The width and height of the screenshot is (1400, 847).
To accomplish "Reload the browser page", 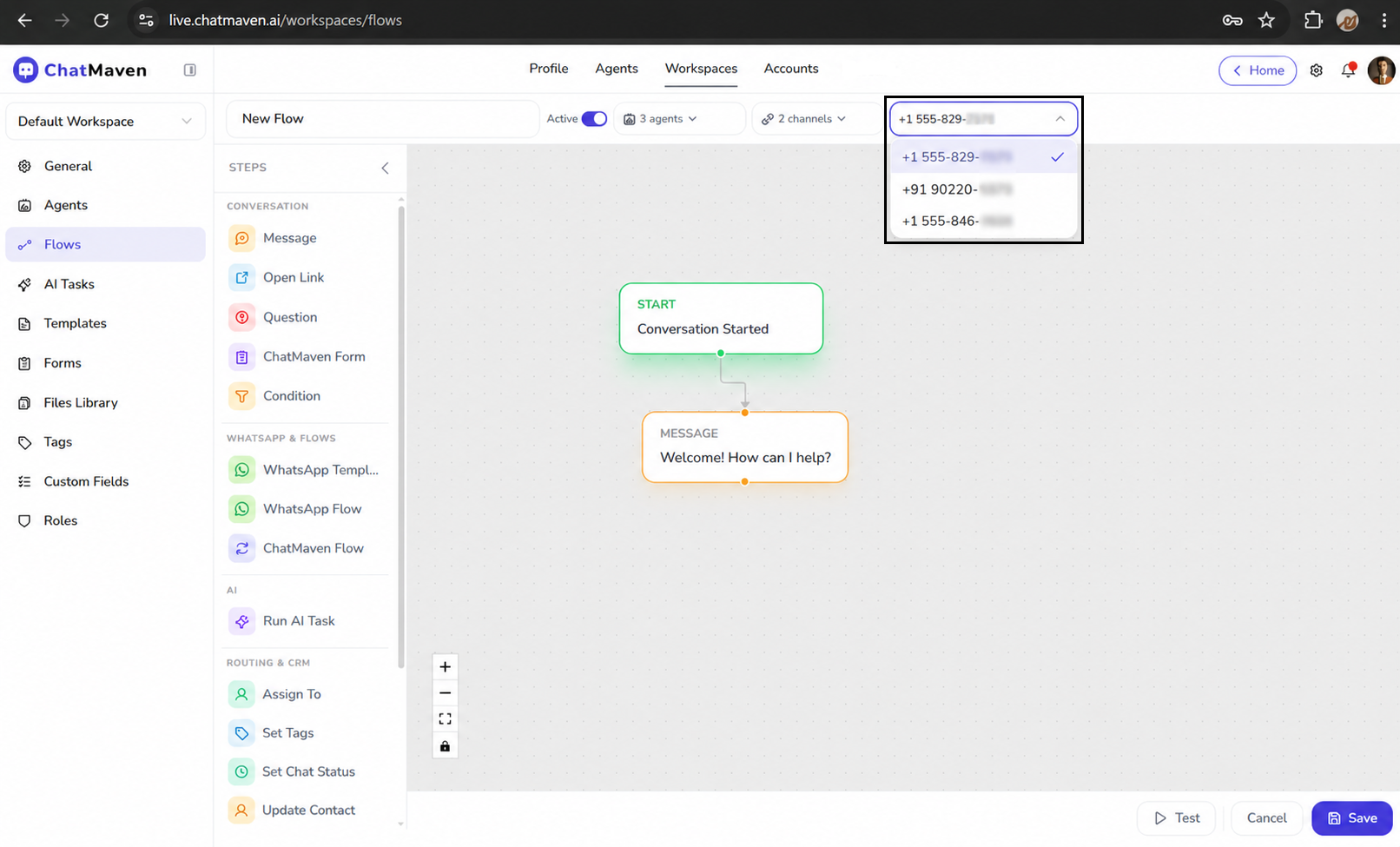I will click(101, 20).
